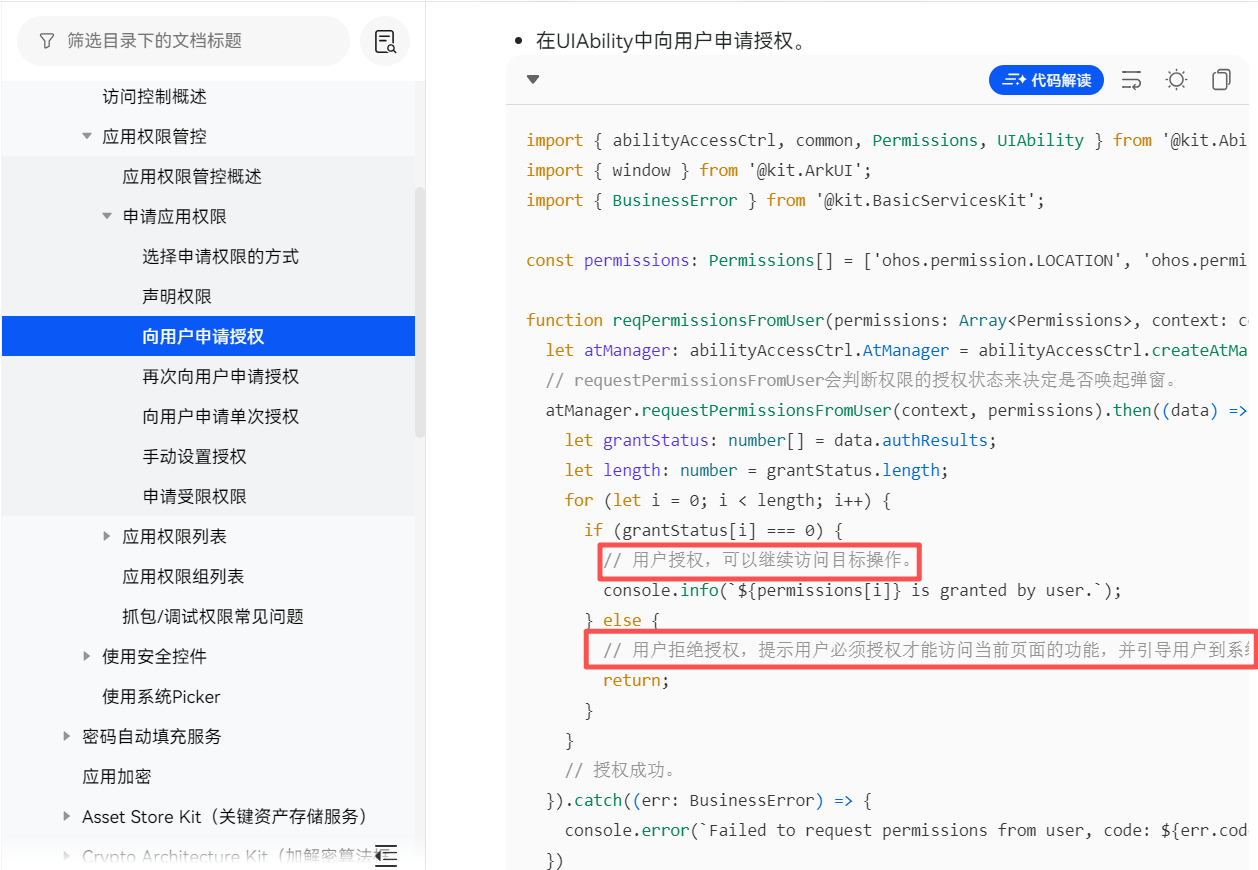Open 手动设置授权 page

pos(194,457)
